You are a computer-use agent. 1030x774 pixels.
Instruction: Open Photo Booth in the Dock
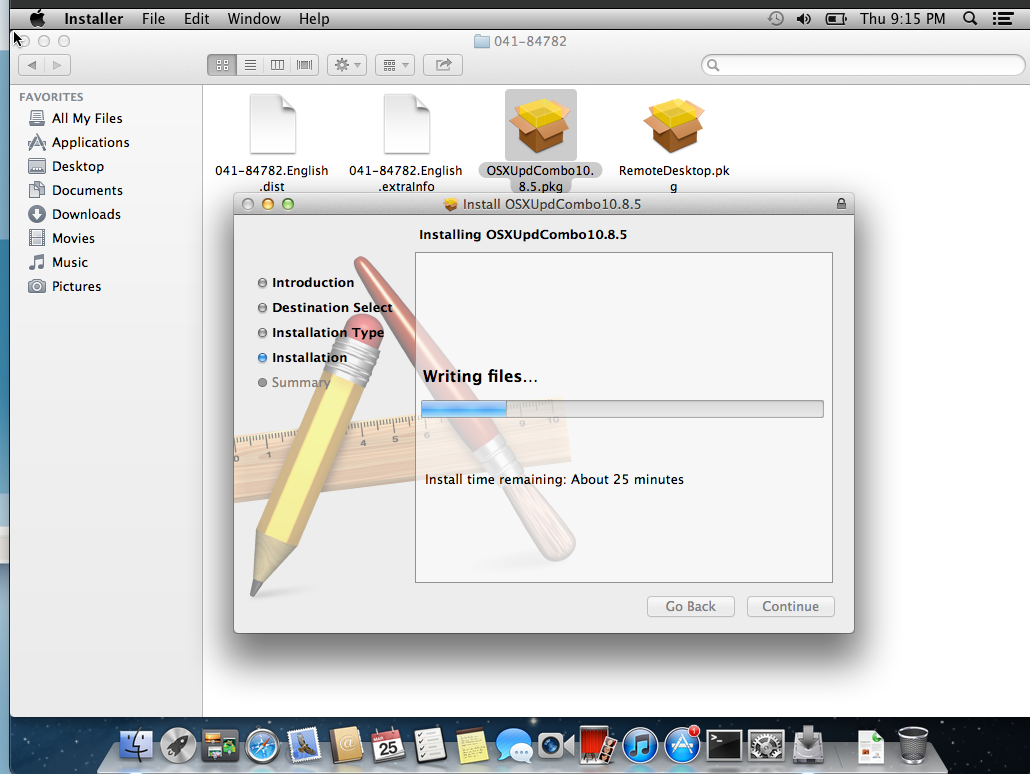coord(598,745)
